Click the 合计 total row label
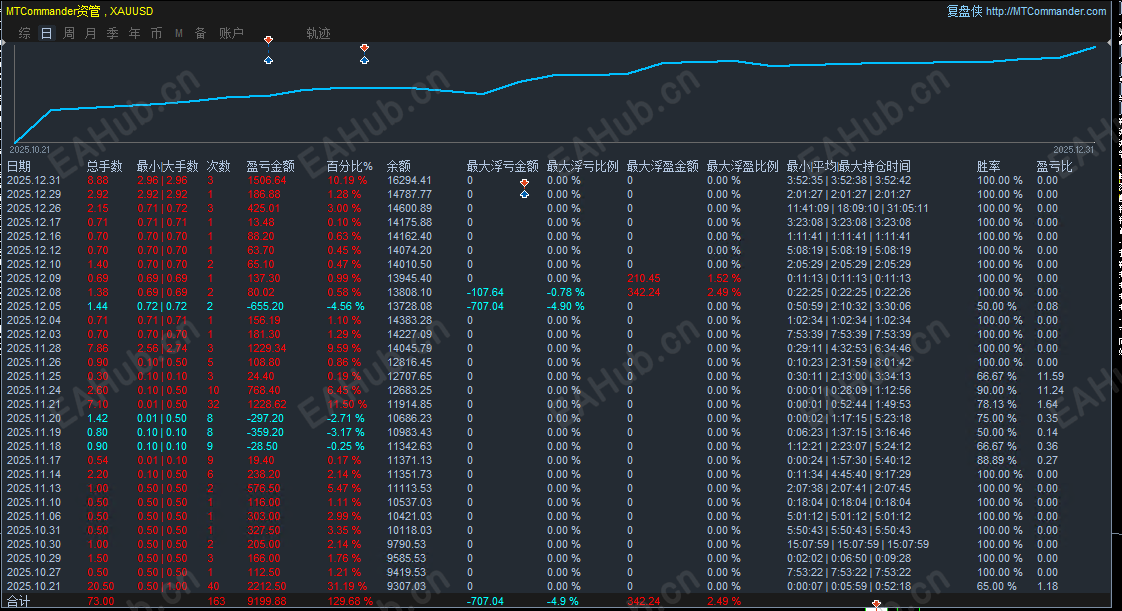 pos(19,601)
